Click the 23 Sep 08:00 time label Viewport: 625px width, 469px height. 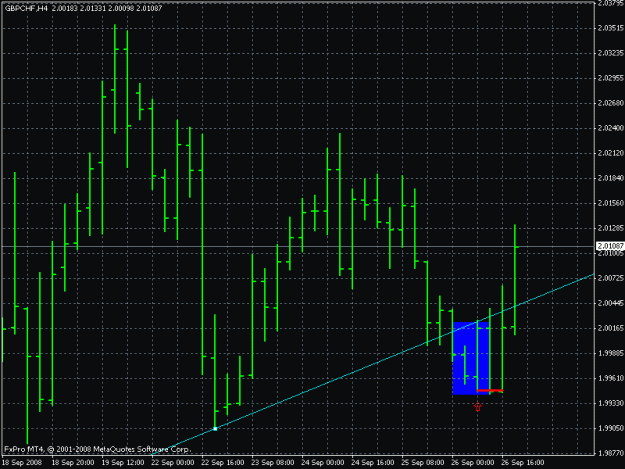point(273,463)
